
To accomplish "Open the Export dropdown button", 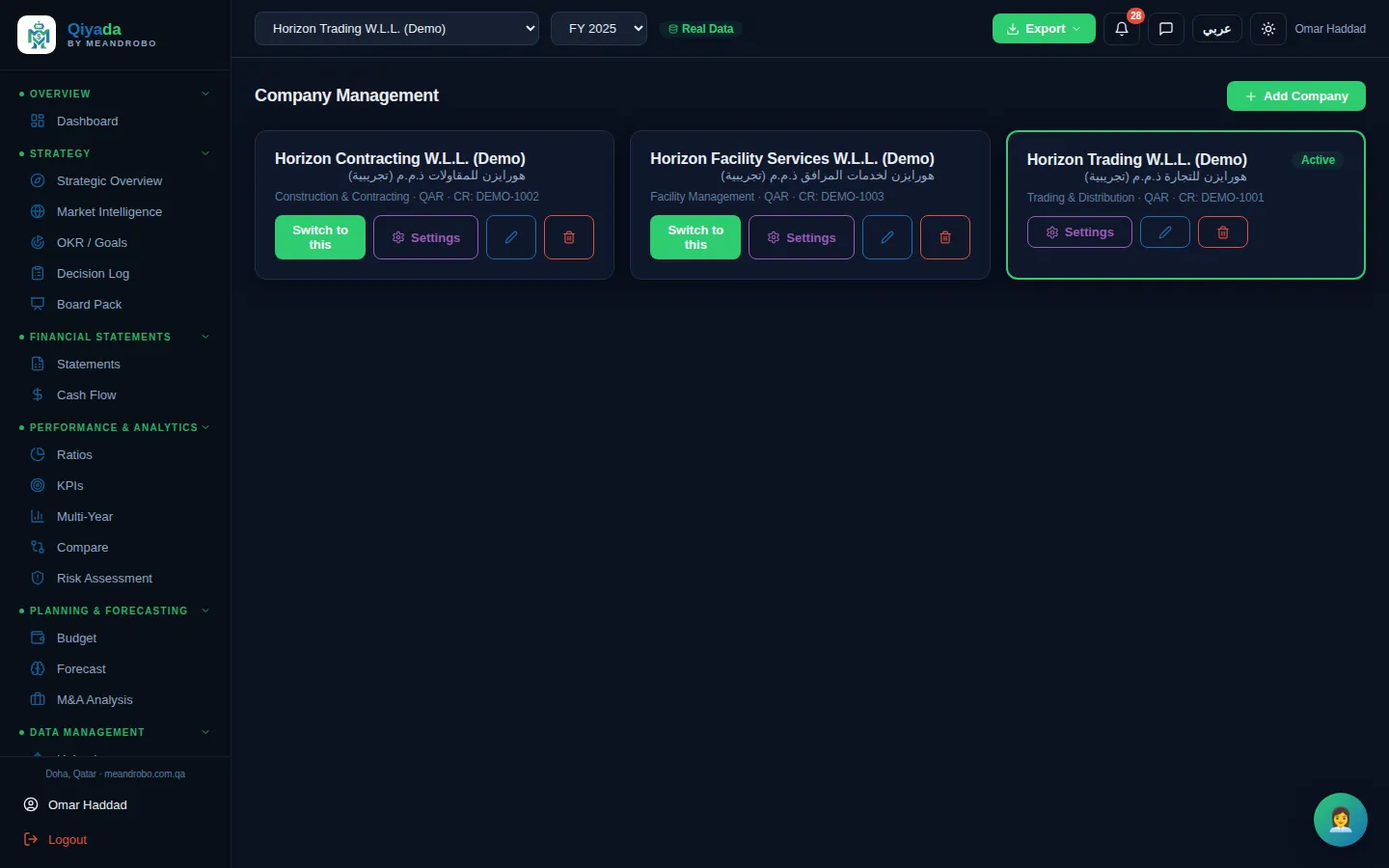I will [x=1044, y=29].
